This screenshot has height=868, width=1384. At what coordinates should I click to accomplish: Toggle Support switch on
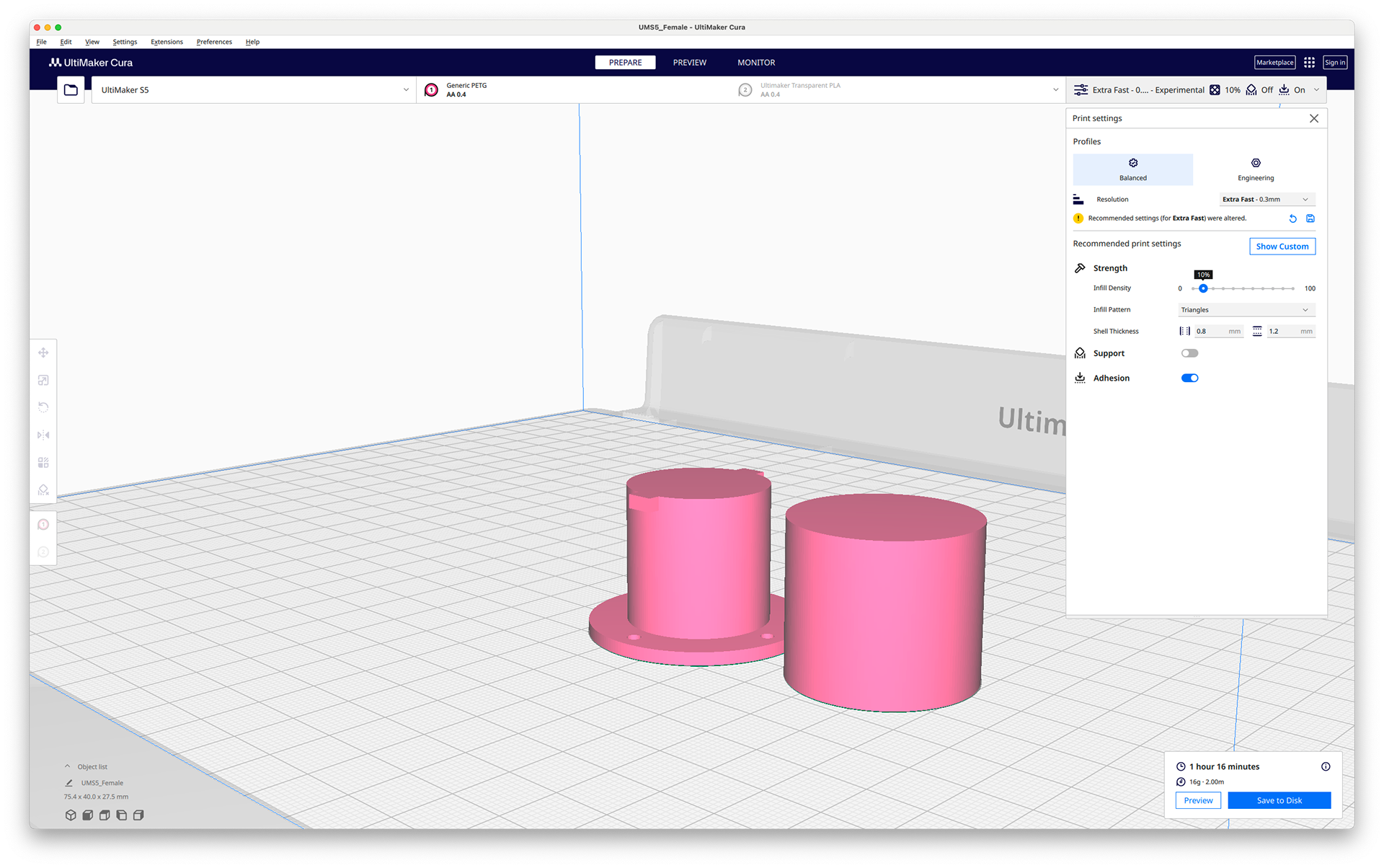coord(1189,353)
